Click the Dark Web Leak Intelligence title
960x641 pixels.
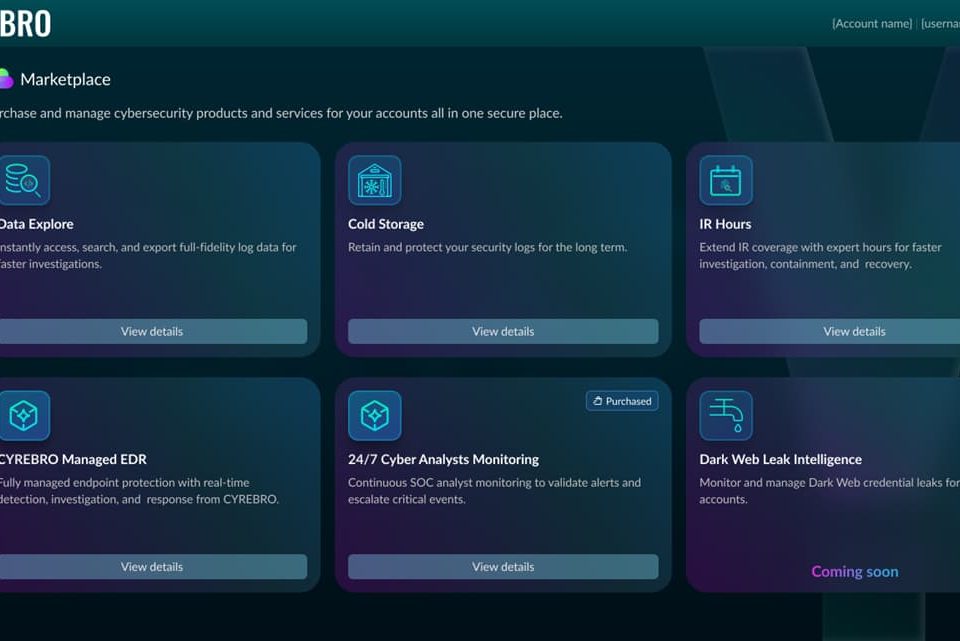[x=780, y=460]
